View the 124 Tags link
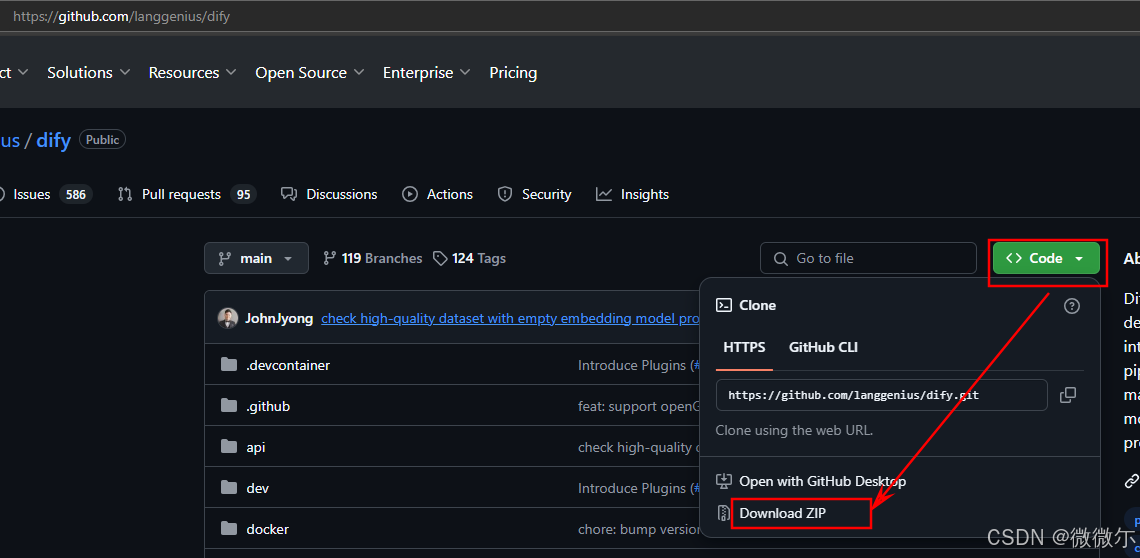This screenshot has height=558, width=1140. click(x=469, y=258)
